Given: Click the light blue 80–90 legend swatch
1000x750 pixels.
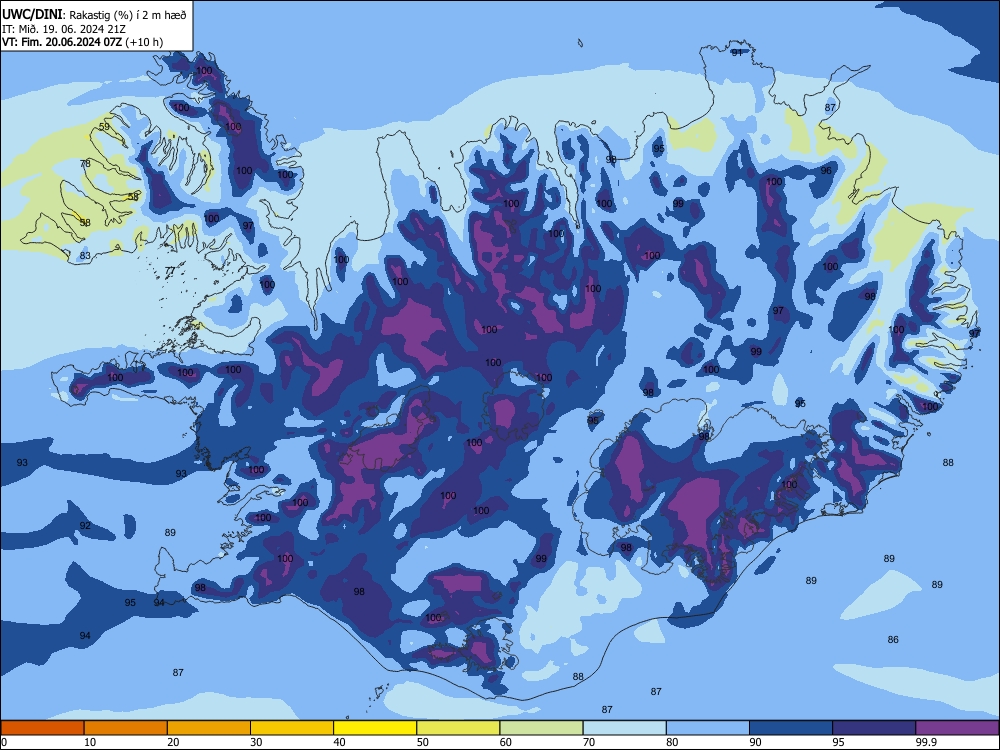Looking at the screenshot, I should click(x=708, y=728).
